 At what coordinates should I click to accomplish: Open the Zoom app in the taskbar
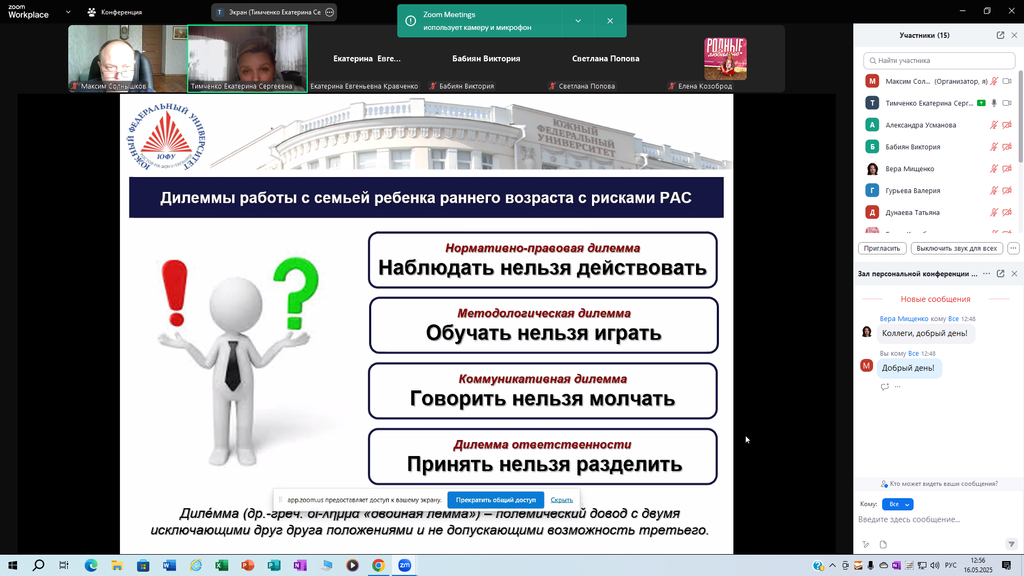tap(405, 565)
